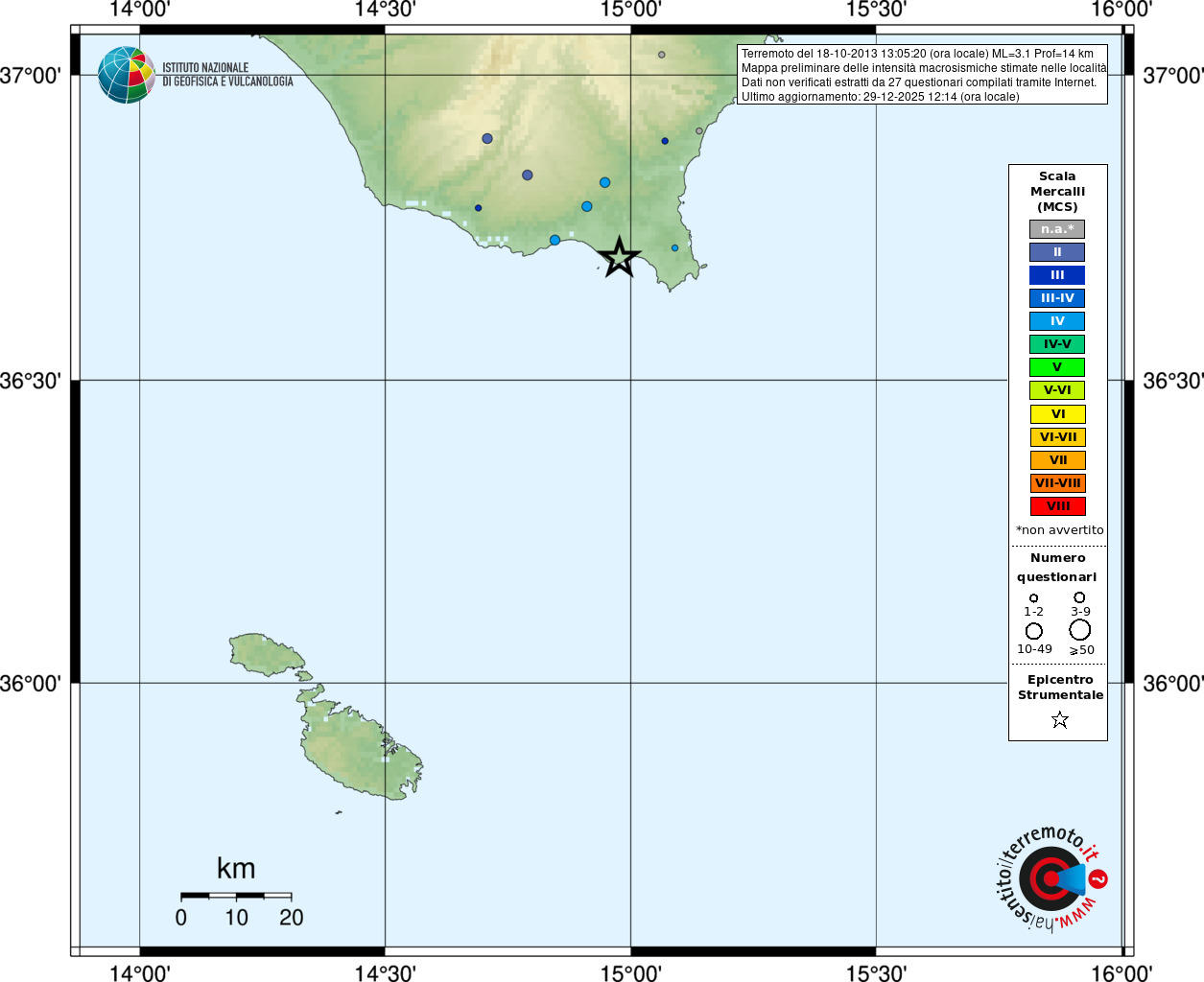1204x982 pixels.
Task: Click the km scale bar
Action: (x=236, y=896)
